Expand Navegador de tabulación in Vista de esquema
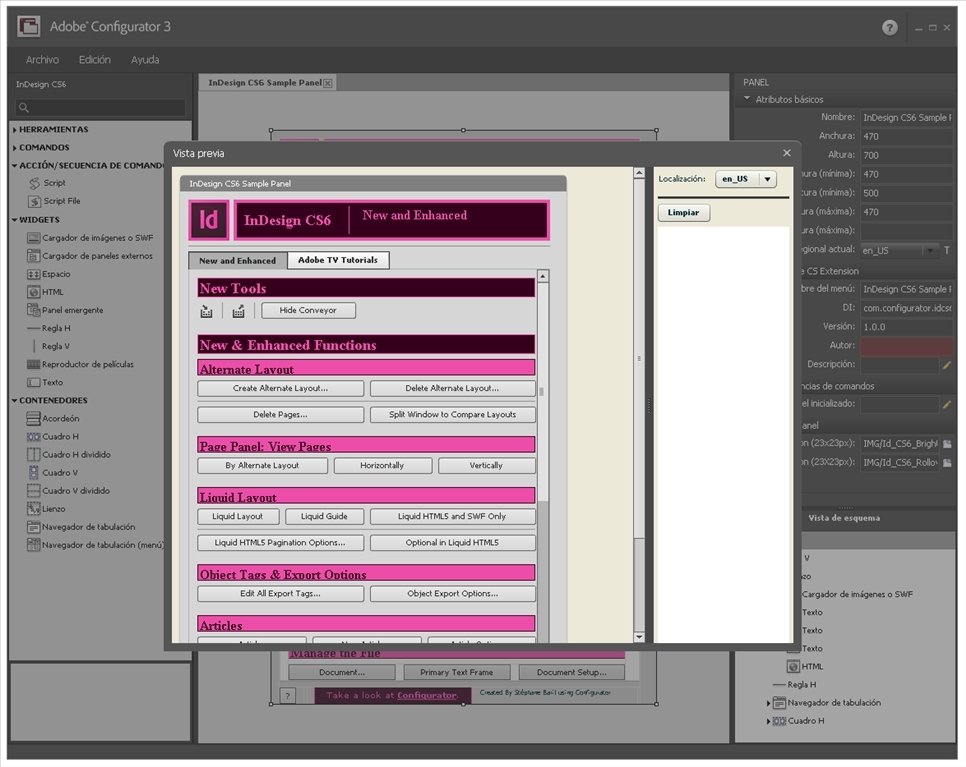Viewport: 966px width, 767px height. pyautogui.click(x=768, y=703)
